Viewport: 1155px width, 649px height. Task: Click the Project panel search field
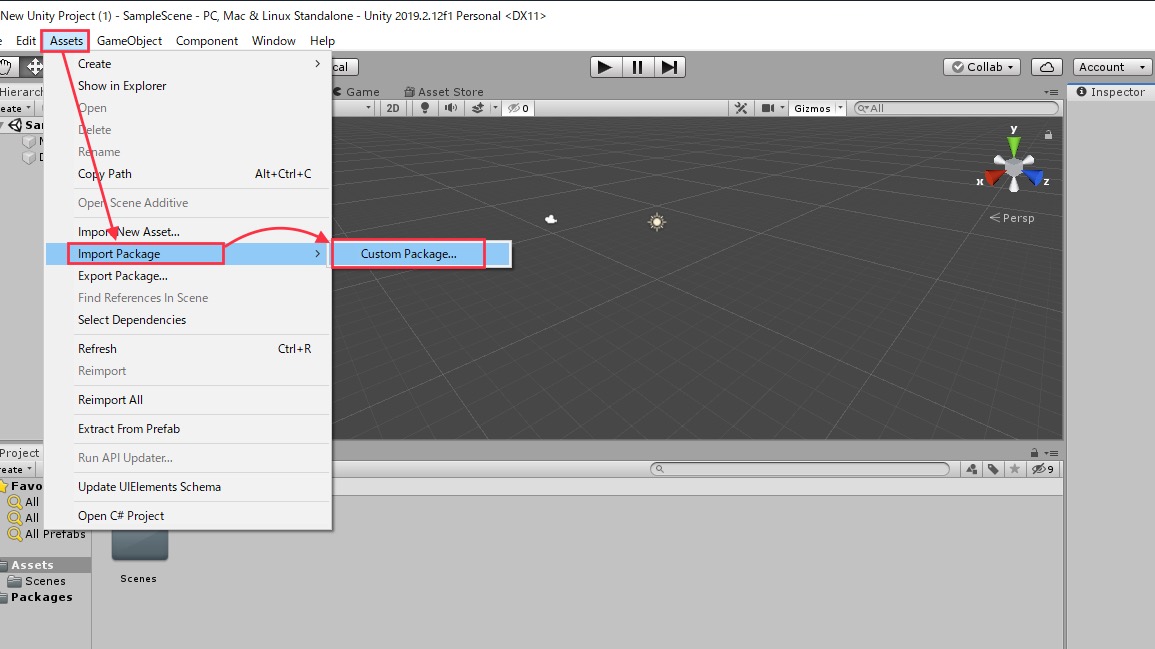(800, 469)
